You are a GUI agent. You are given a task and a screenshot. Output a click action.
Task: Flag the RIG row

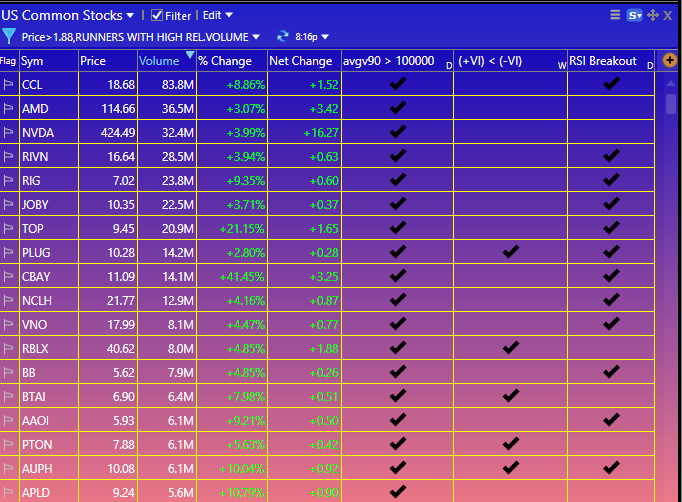pyautogui.click(x=8, y=180)
